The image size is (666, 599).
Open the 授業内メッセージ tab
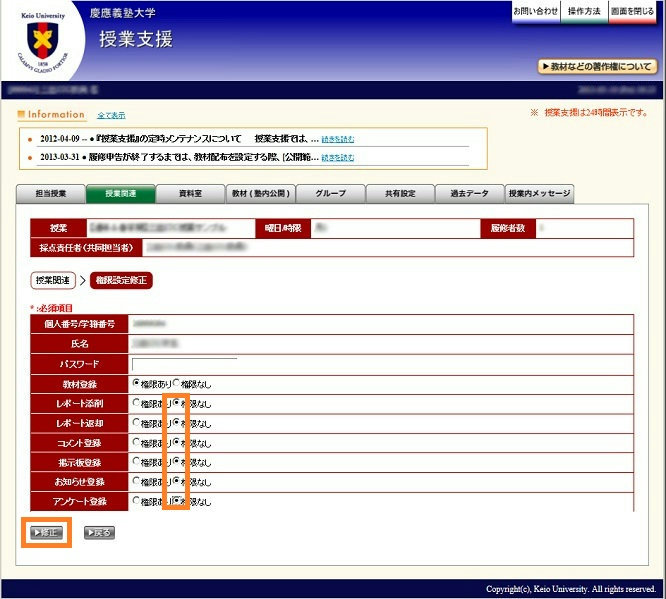click(539, 194)
